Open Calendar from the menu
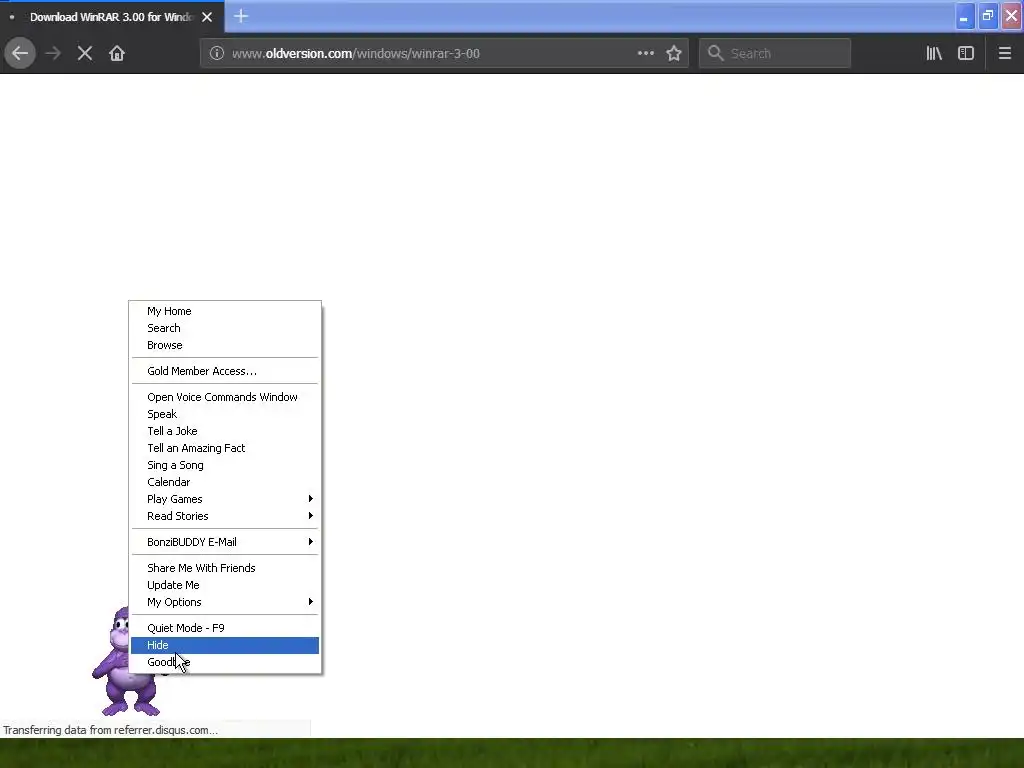Image resolution: width=1024 pixels, height=768 pixels. [x=225, y=482]
